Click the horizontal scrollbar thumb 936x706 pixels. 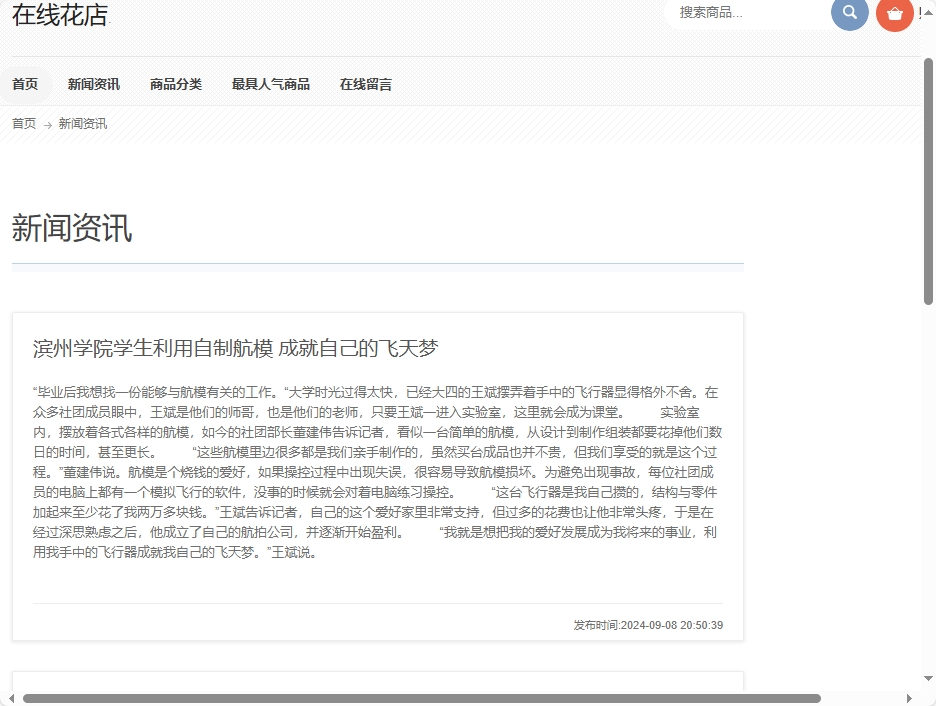tap(420, 700)
